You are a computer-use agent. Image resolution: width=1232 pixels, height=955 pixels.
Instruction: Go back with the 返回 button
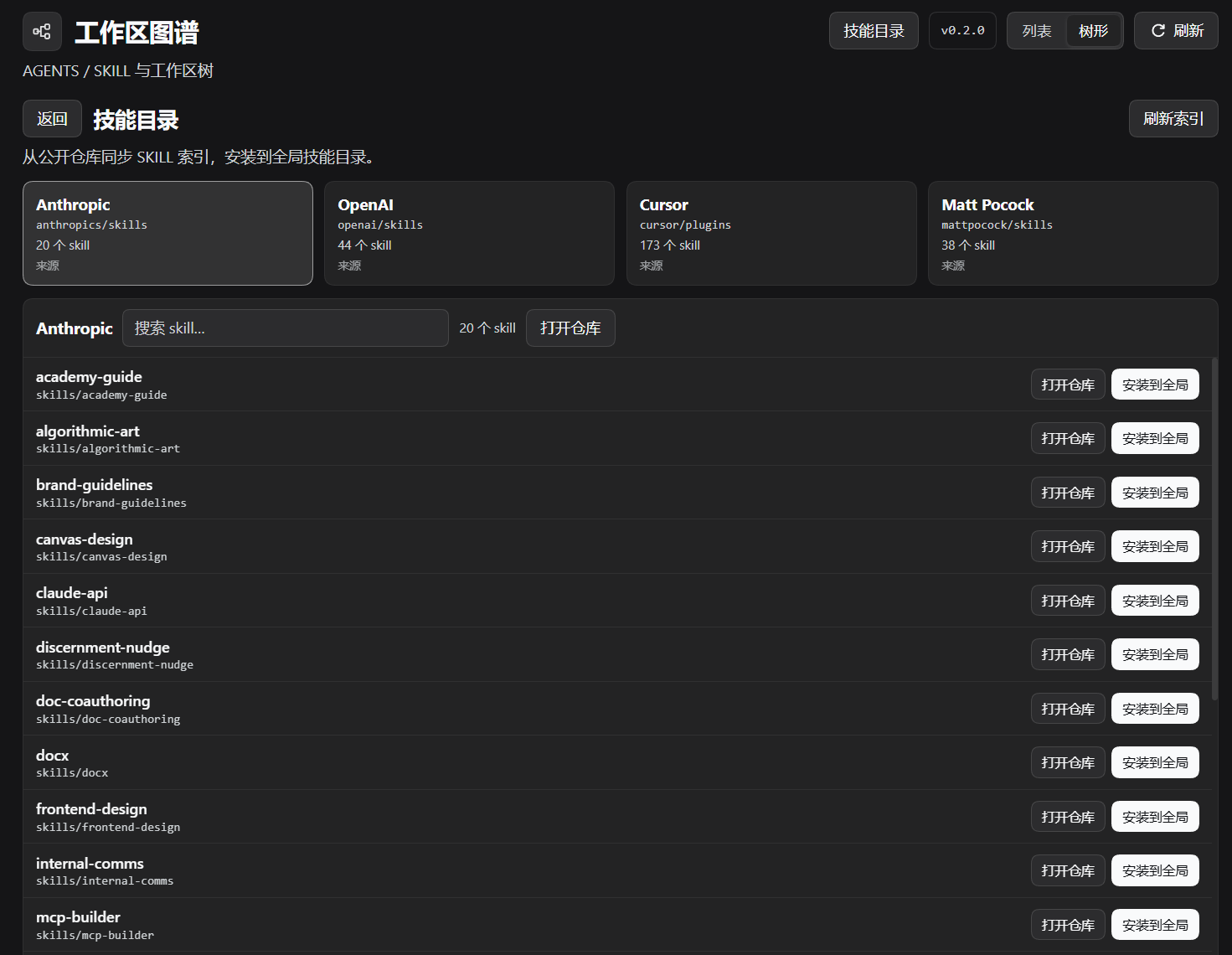click(x=52, y=119)
